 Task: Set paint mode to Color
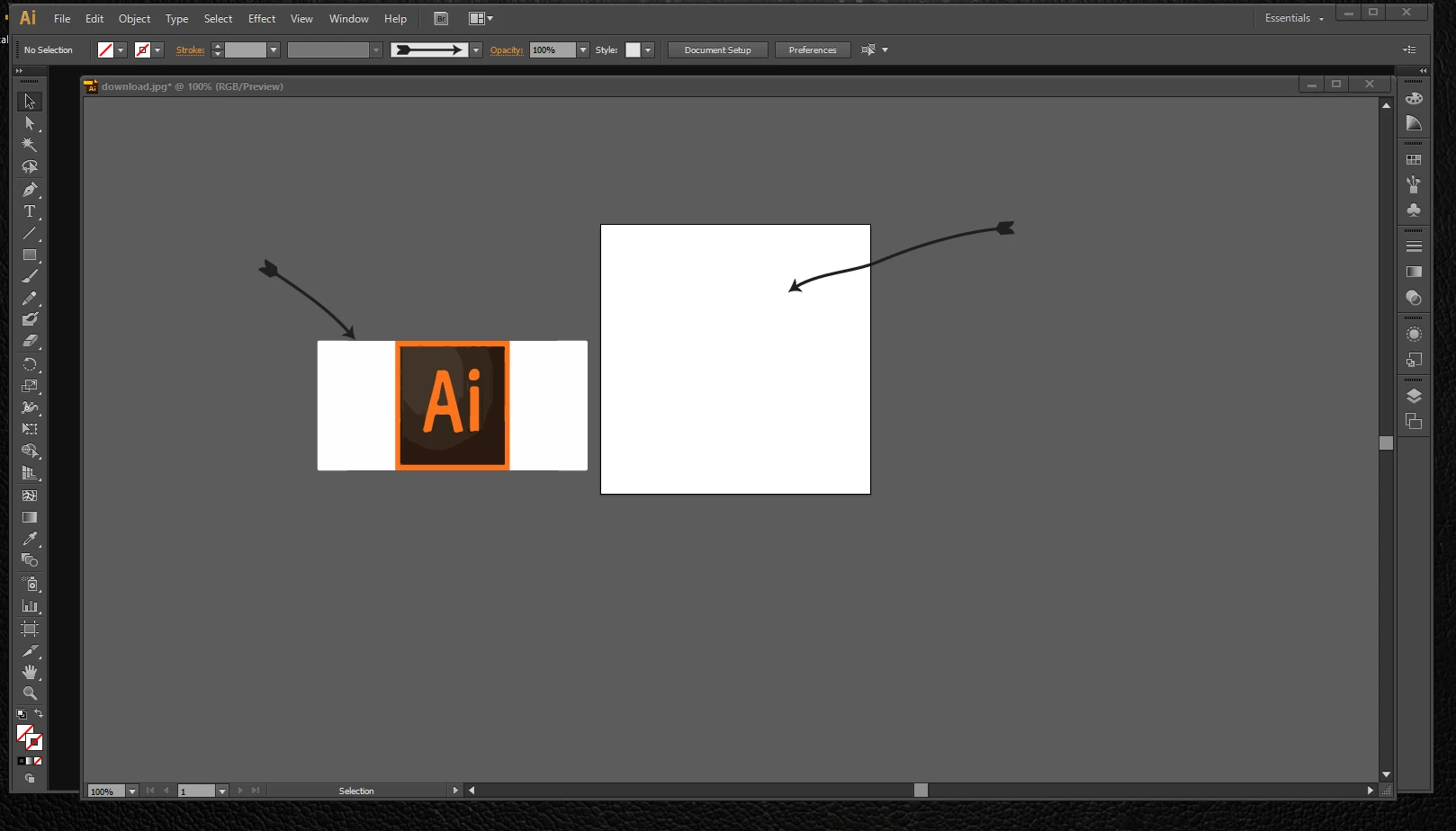22,761
